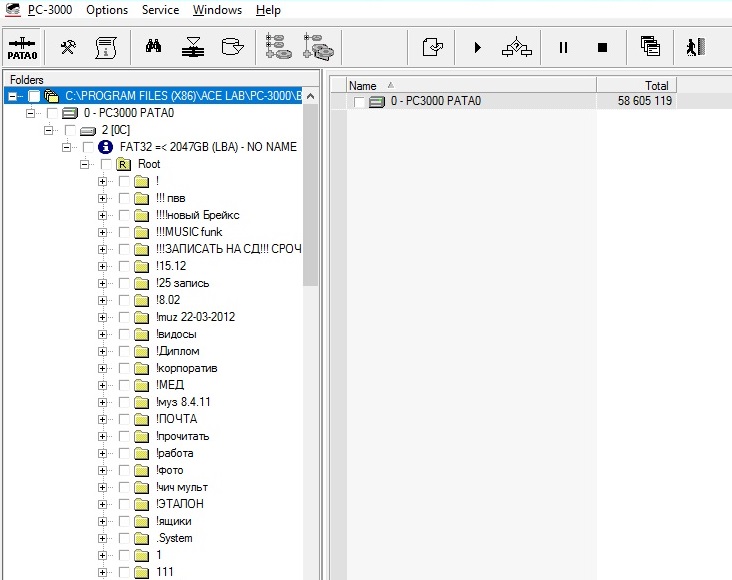Expand the !видосы folder node
Viewport: 732px width, 580px height.
[x=102, y=334]
